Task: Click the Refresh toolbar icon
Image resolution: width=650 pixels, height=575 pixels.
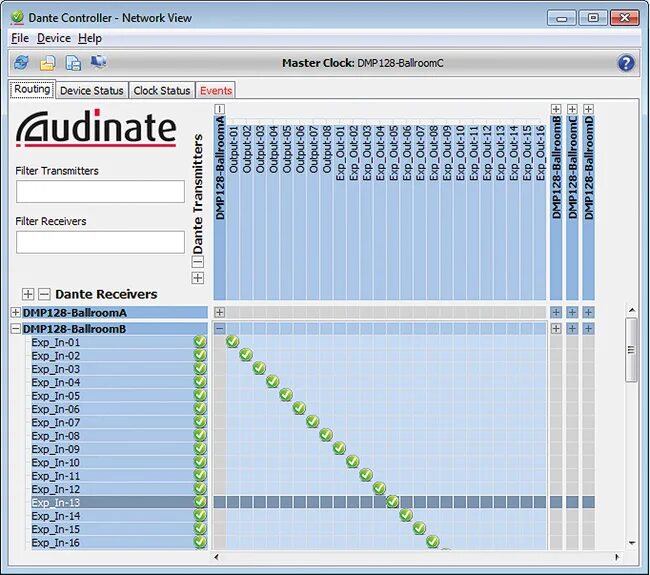Action: tap(21, 63)
